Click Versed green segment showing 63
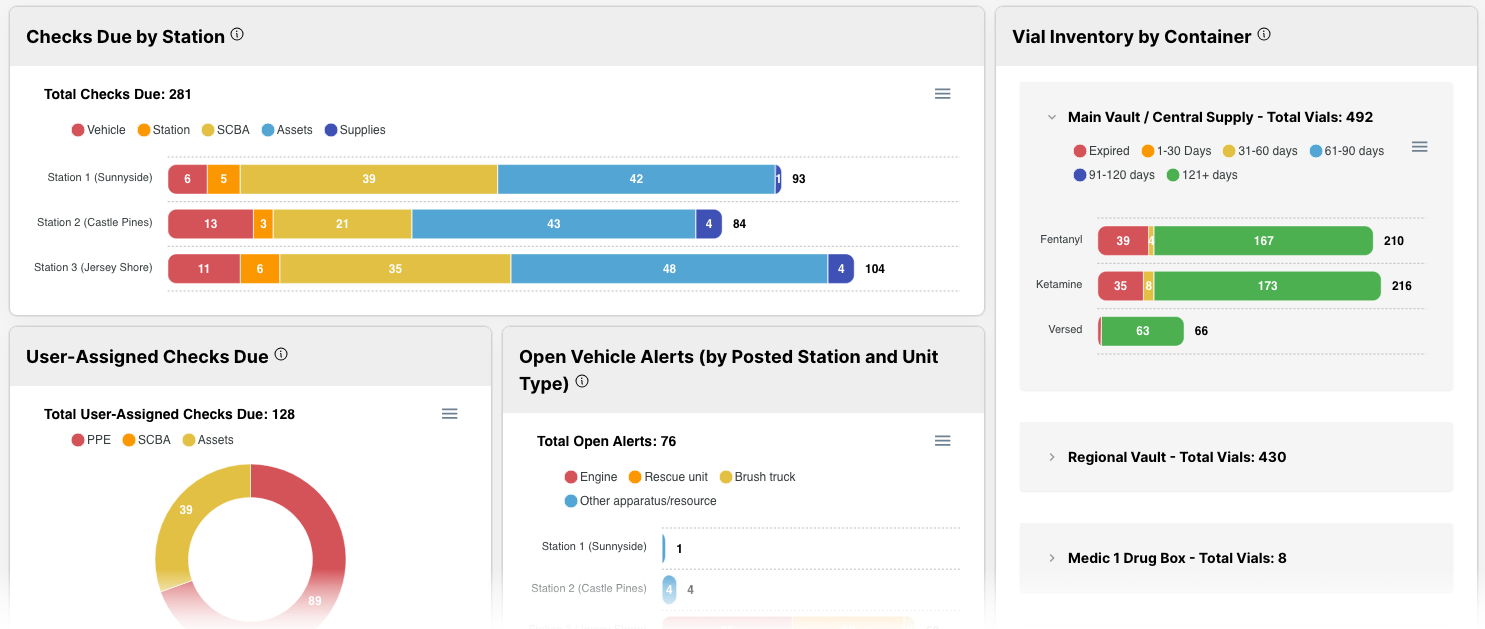Viewport: 1485px width, 629px height. 1142,331
